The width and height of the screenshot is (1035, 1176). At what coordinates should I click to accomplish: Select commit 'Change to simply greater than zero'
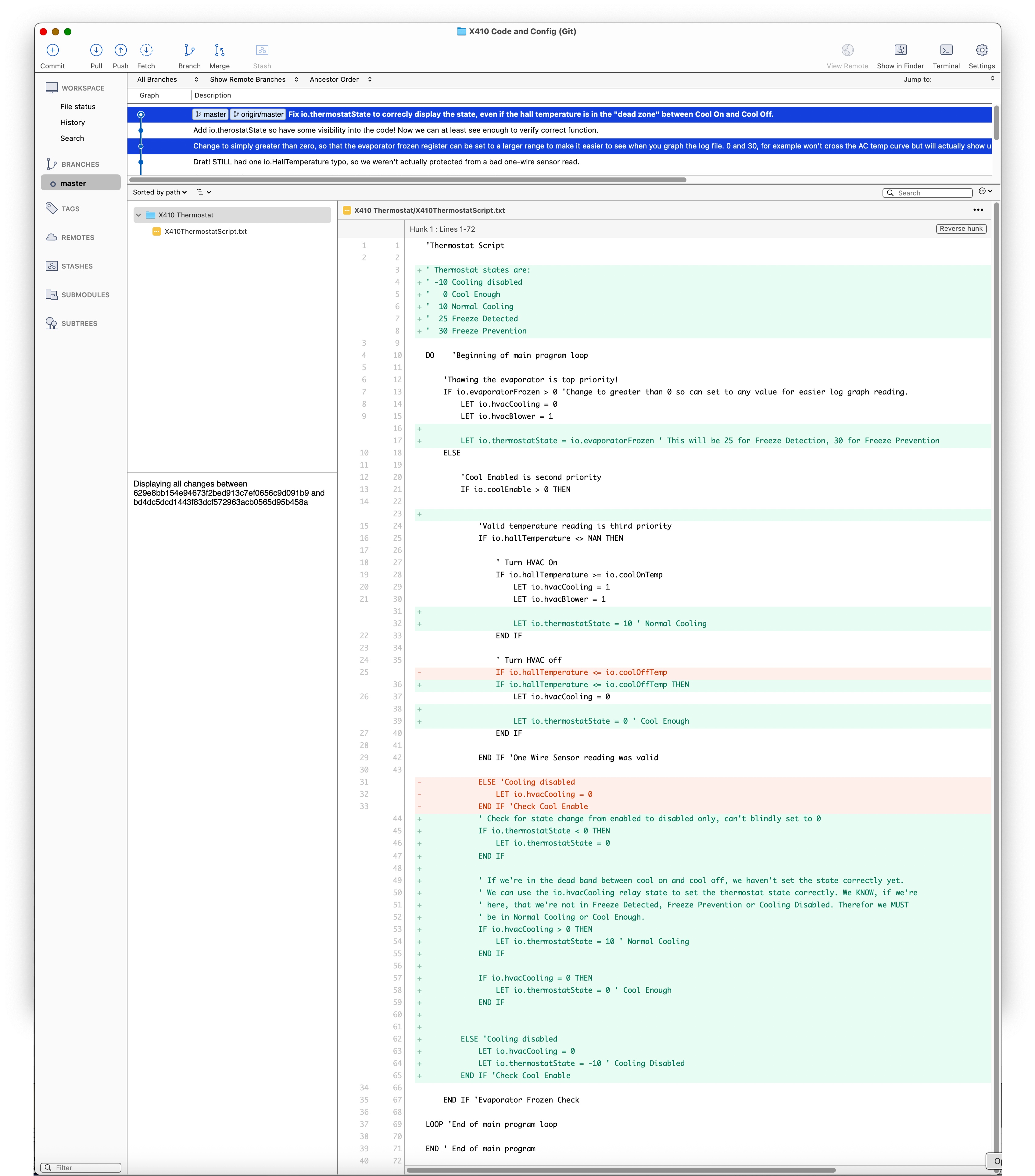(559, 146)
